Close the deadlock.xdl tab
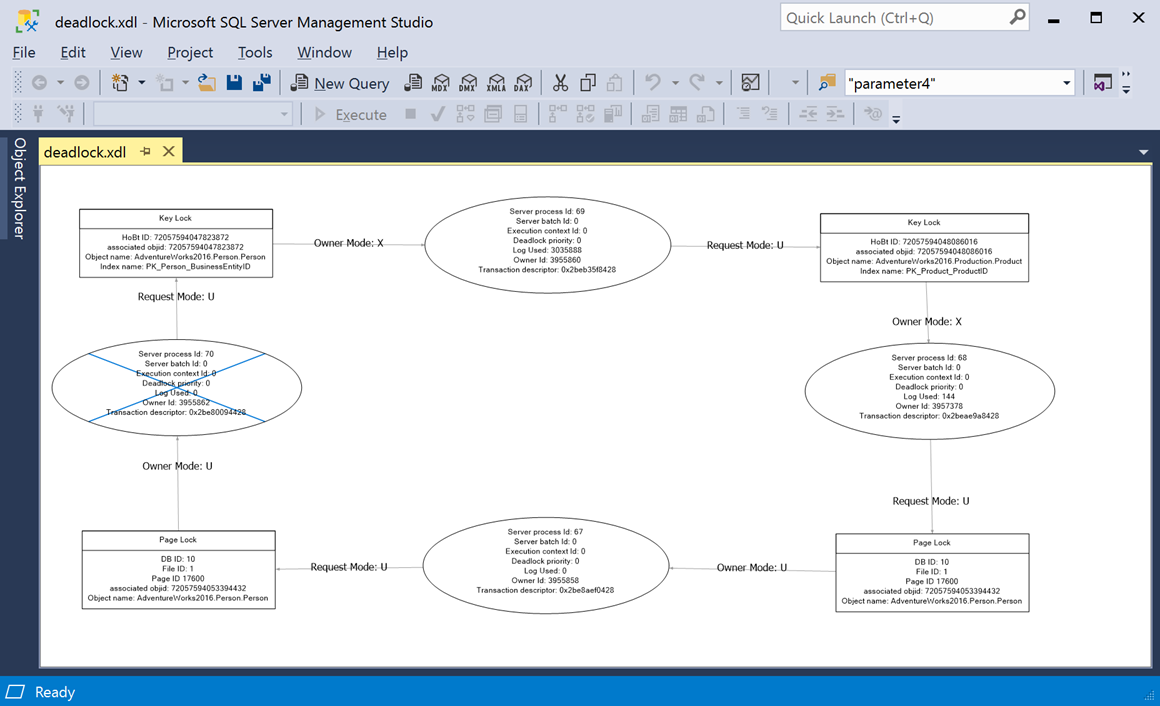The width and height of the screenshot is (1160, 706). (169, 151)
